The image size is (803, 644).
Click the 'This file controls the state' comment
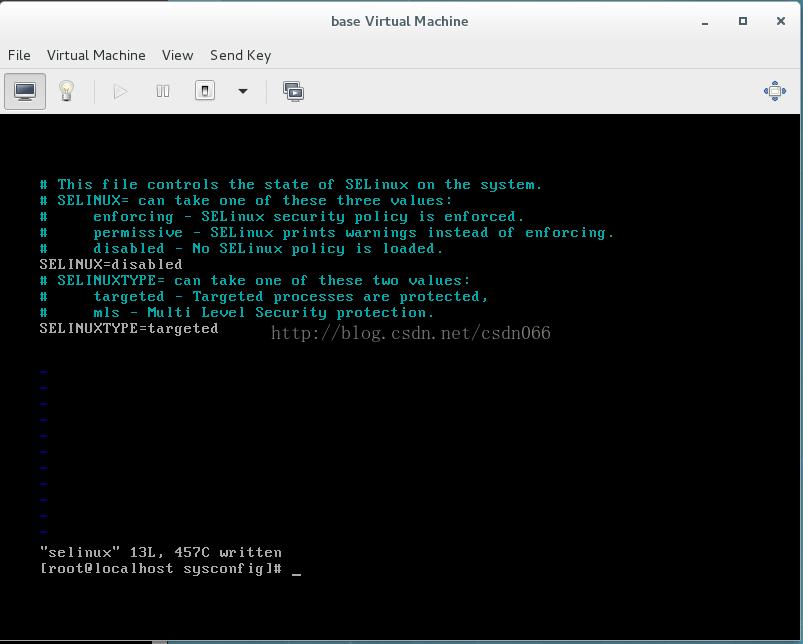(x=291, y=185)
